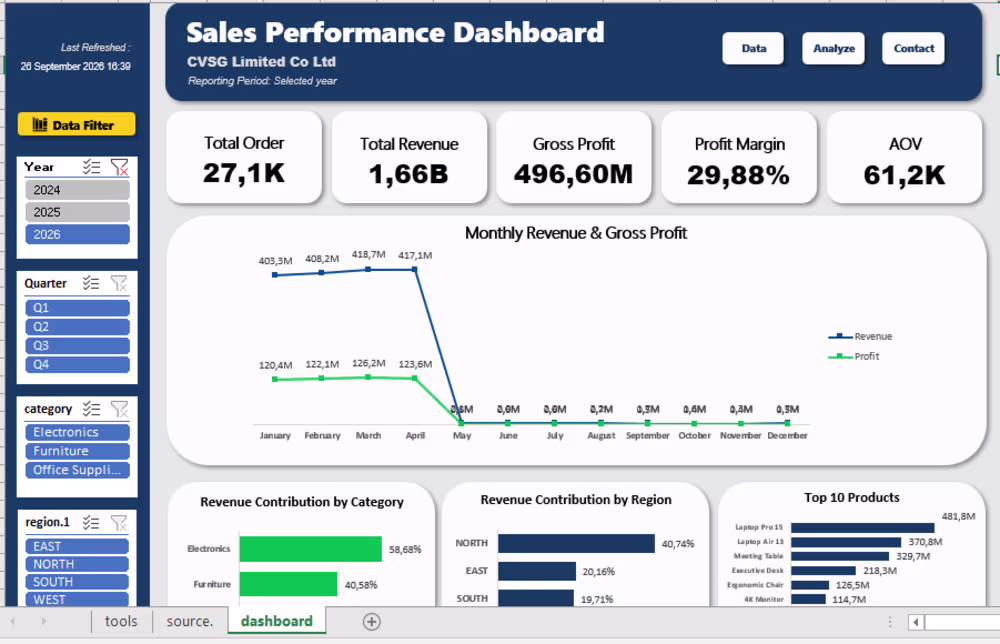1000x644 pixels.
Task: Toggle multi-select on the category slicer
Action: pos(91,409)
